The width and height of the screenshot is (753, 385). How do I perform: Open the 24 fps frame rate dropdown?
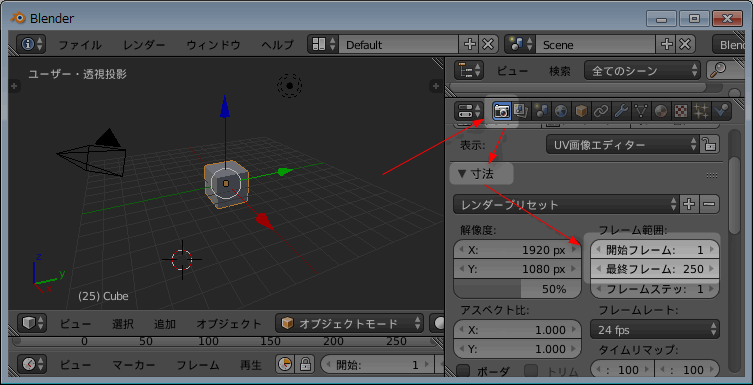point(655,329)
